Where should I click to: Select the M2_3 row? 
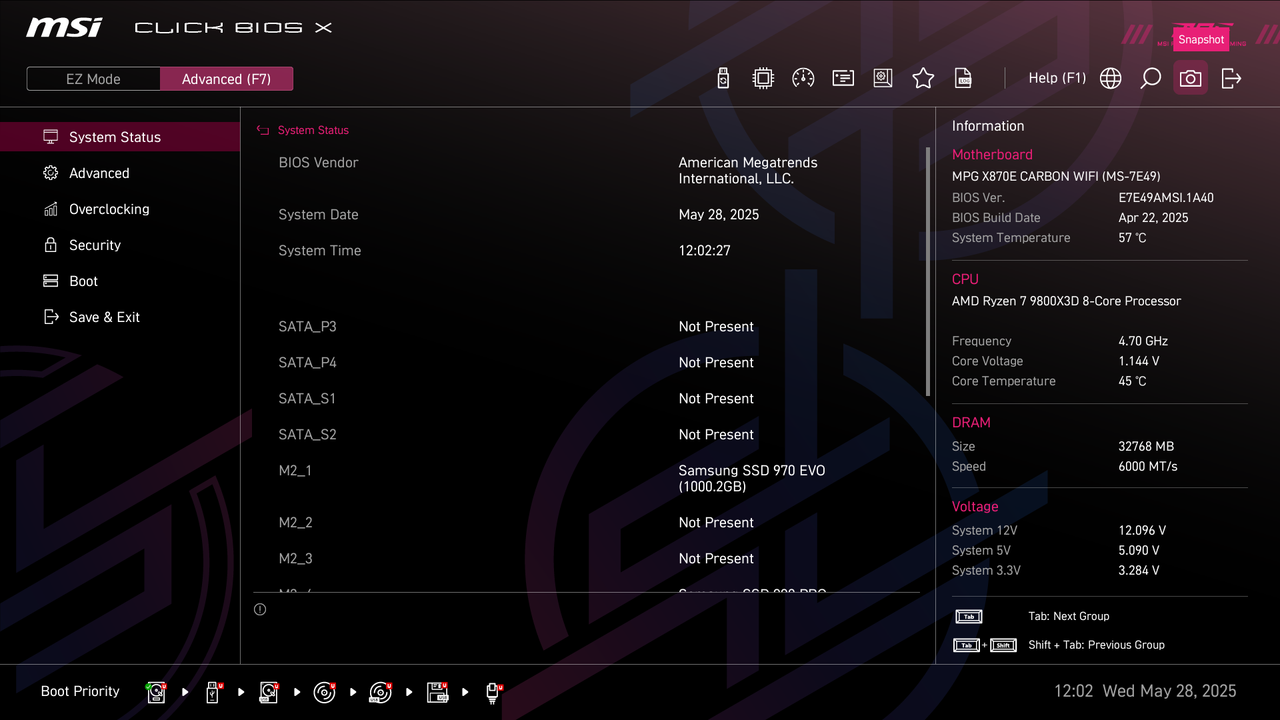point(586,559)
